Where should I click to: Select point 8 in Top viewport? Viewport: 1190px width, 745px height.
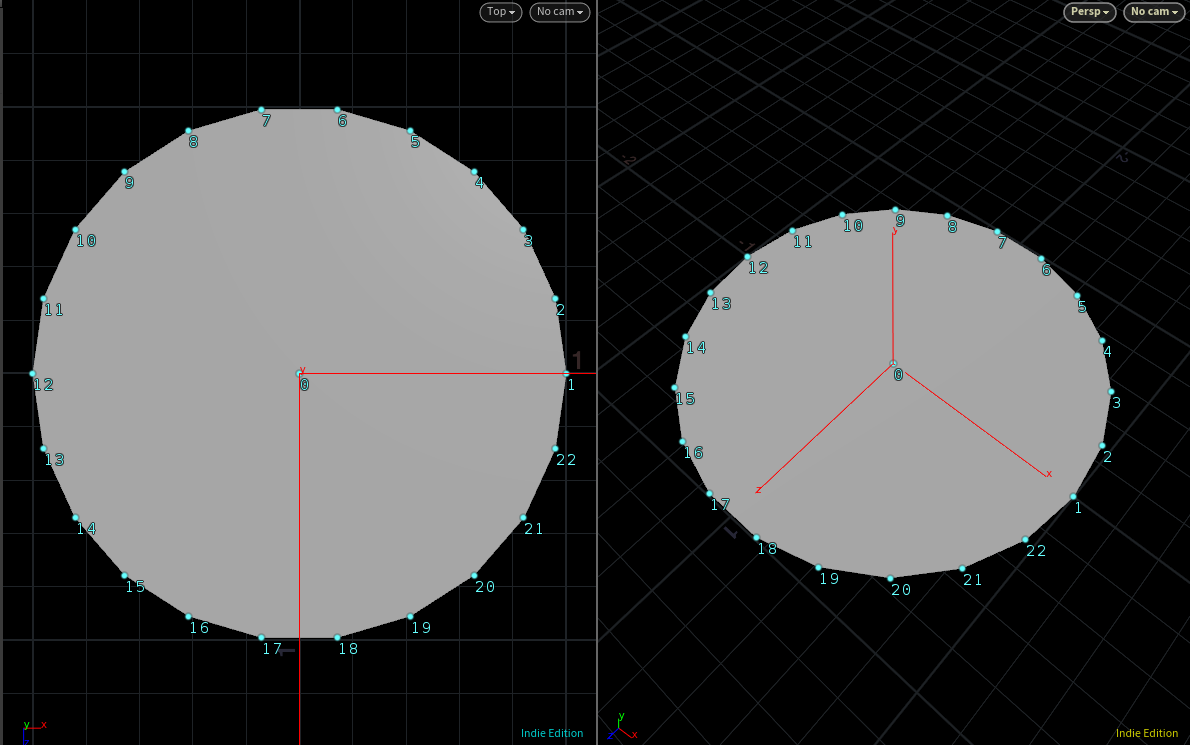click(x=188, y=131)
